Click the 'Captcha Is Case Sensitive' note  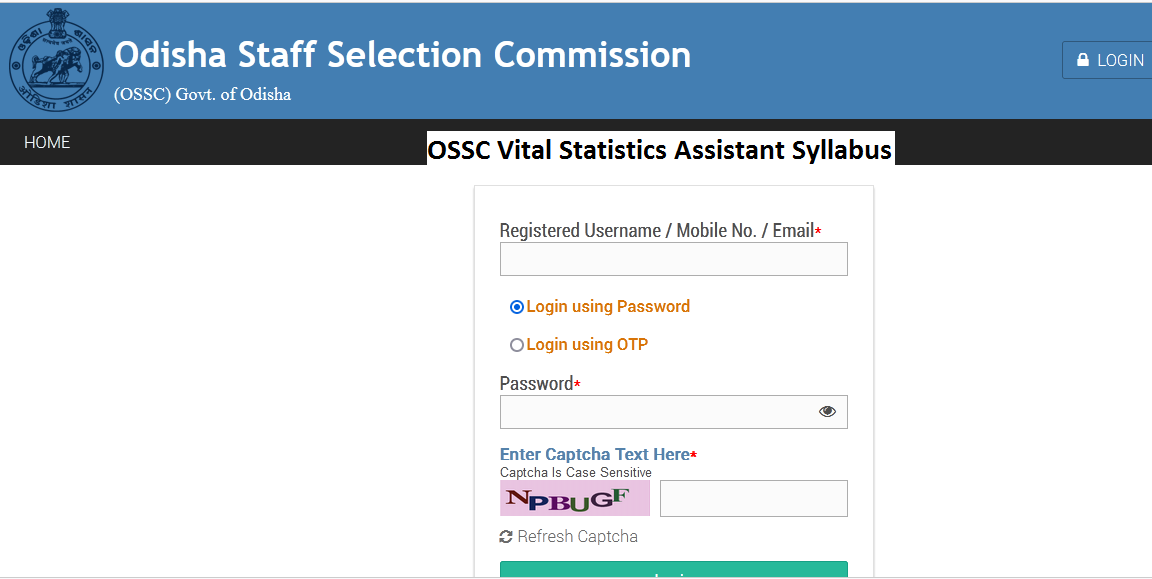(575, 471)
